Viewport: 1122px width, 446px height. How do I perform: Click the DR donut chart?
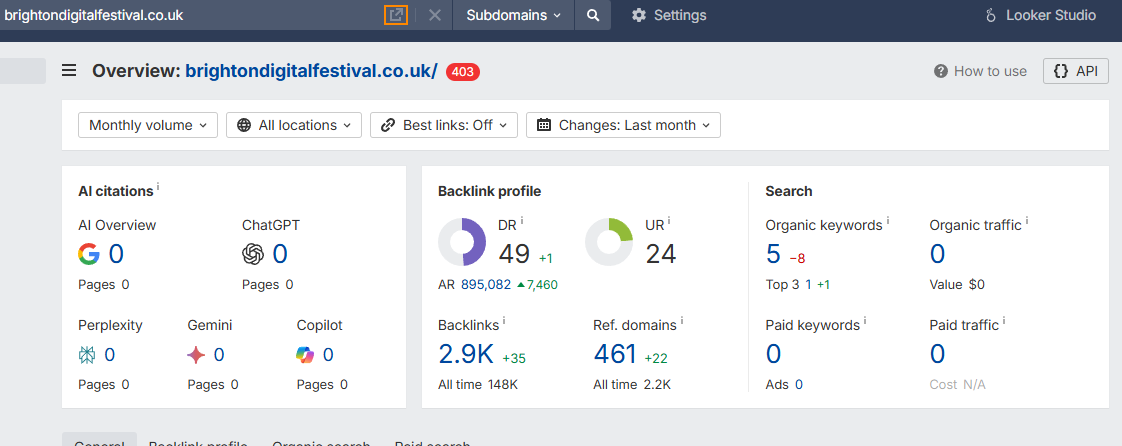(x=462, y=242)
